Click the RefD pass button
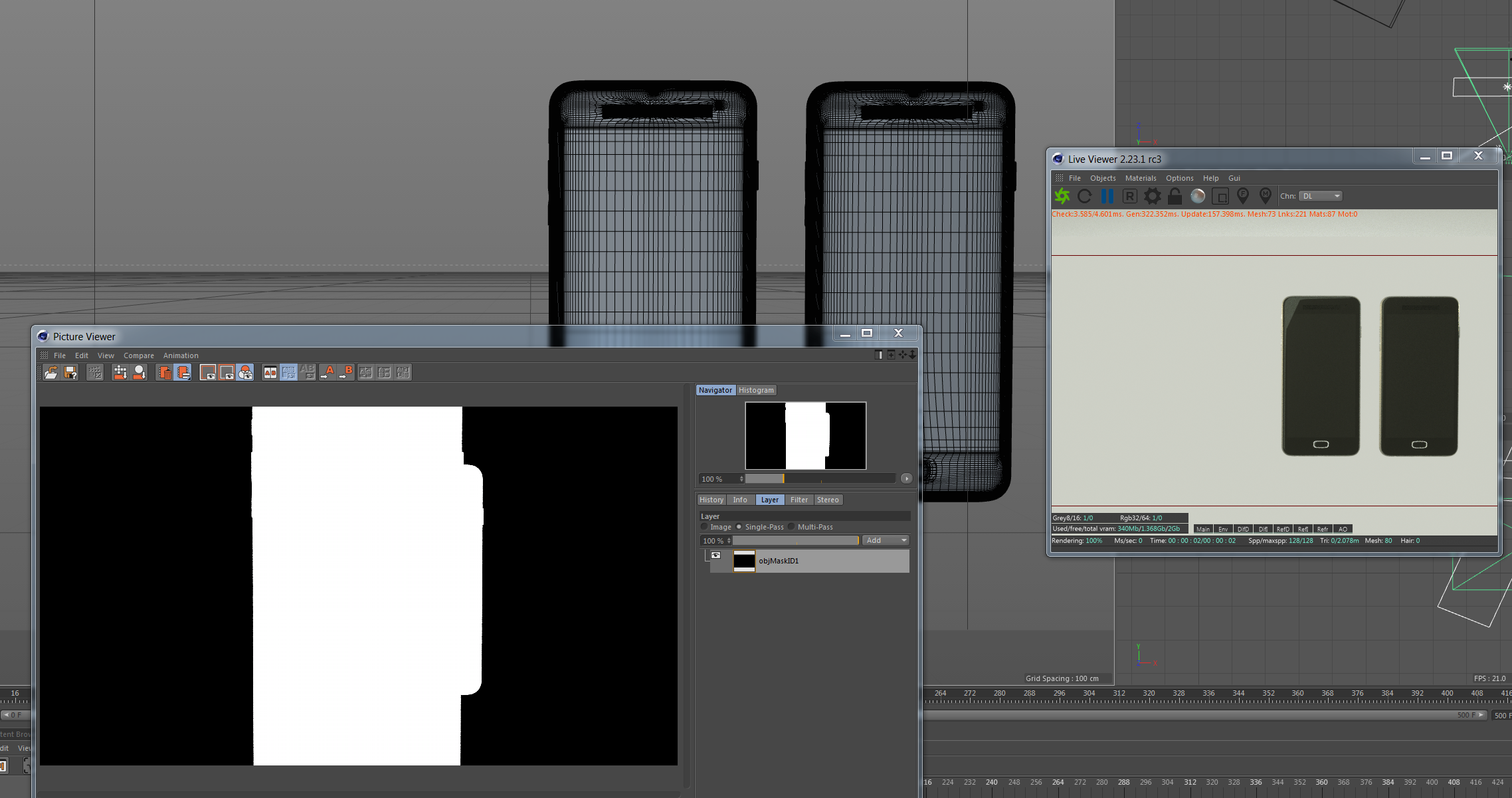This screenshot has height=798, width=1512. click(1283, 530)
